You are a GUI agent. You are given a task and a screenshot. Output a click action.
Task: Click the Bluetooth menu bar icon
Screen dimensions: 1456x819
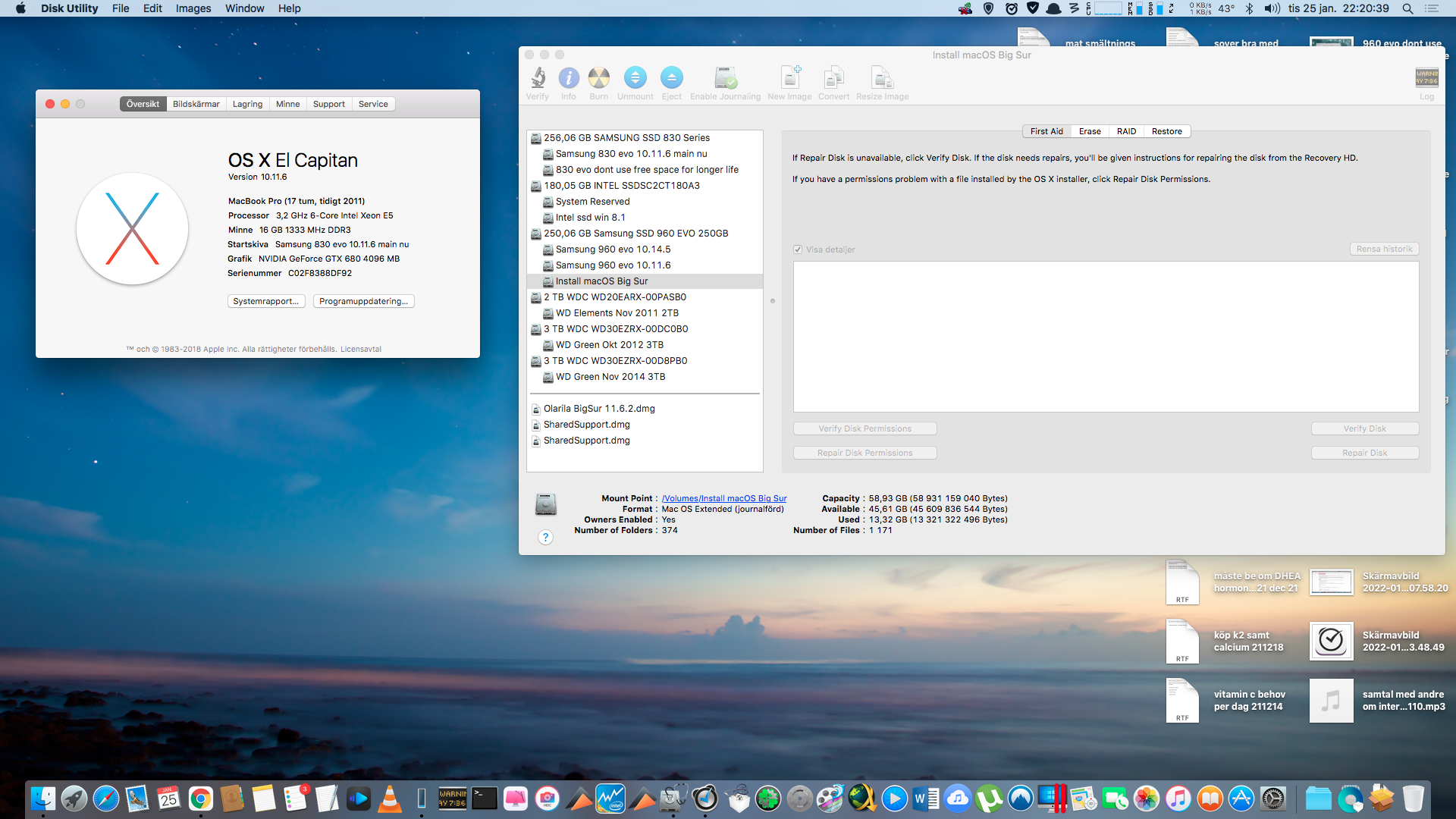click(1250, 8)
